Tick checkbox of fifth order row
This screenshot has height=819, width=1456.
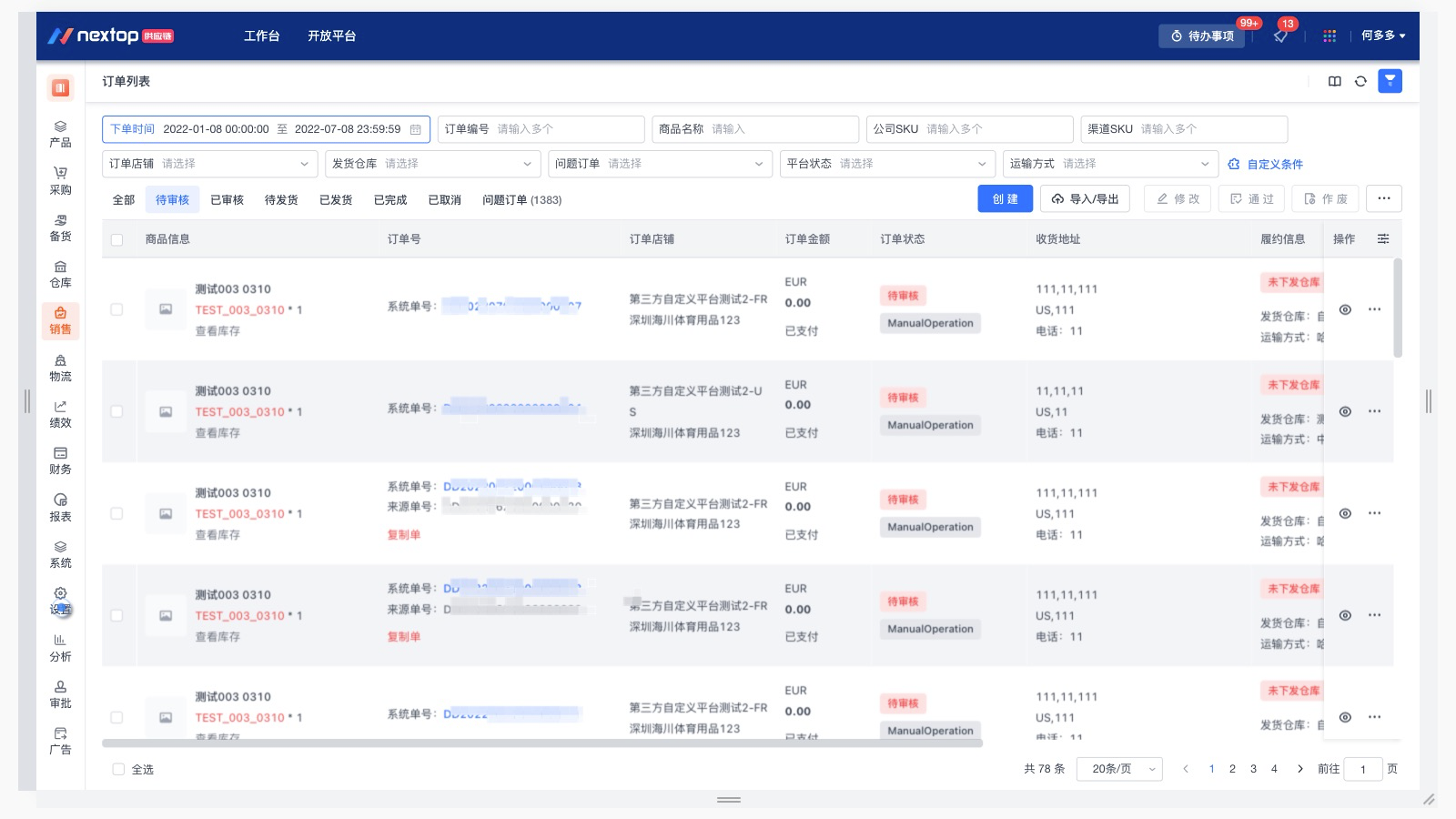pyautogui.click(x=116, y=717)
